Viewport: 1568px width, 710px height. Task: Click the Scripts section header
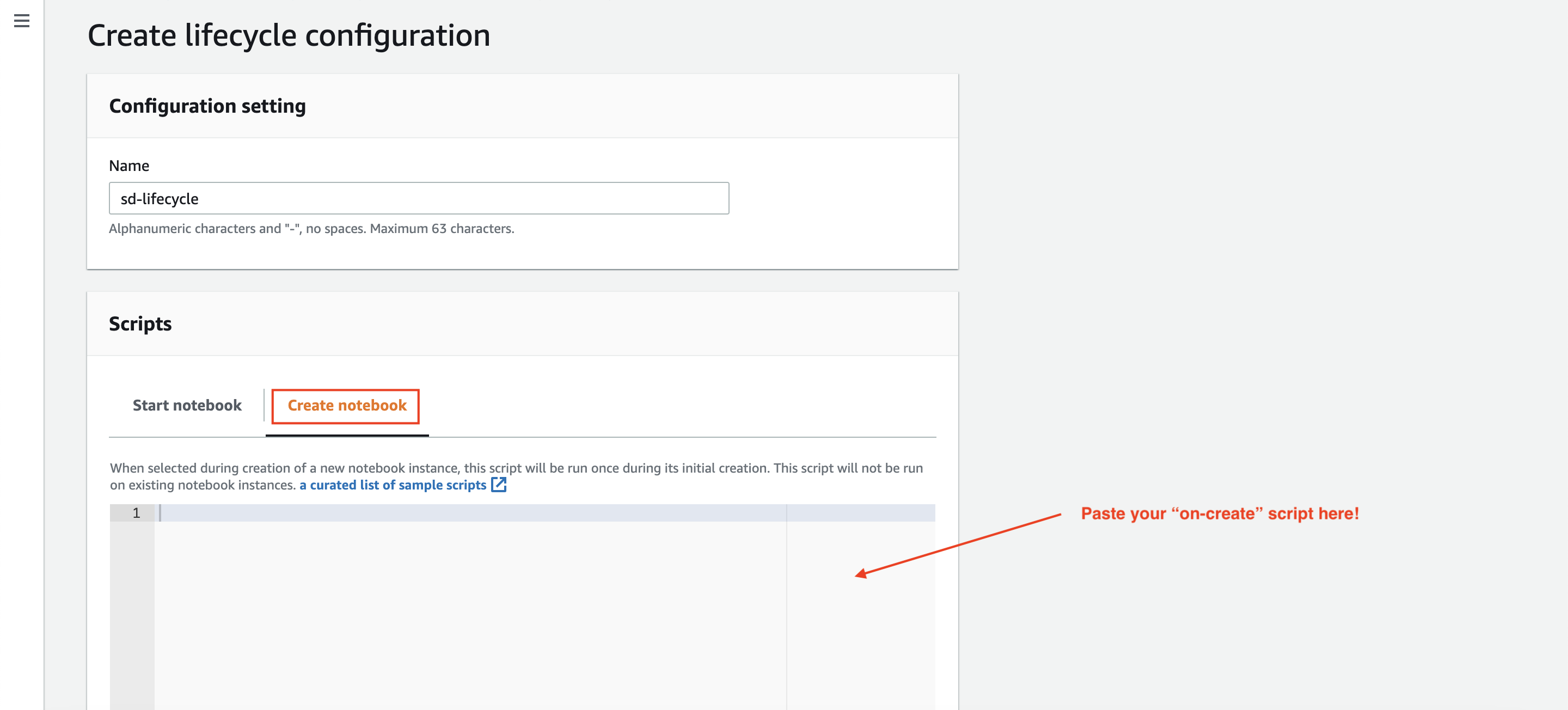[x=140, y=324]
